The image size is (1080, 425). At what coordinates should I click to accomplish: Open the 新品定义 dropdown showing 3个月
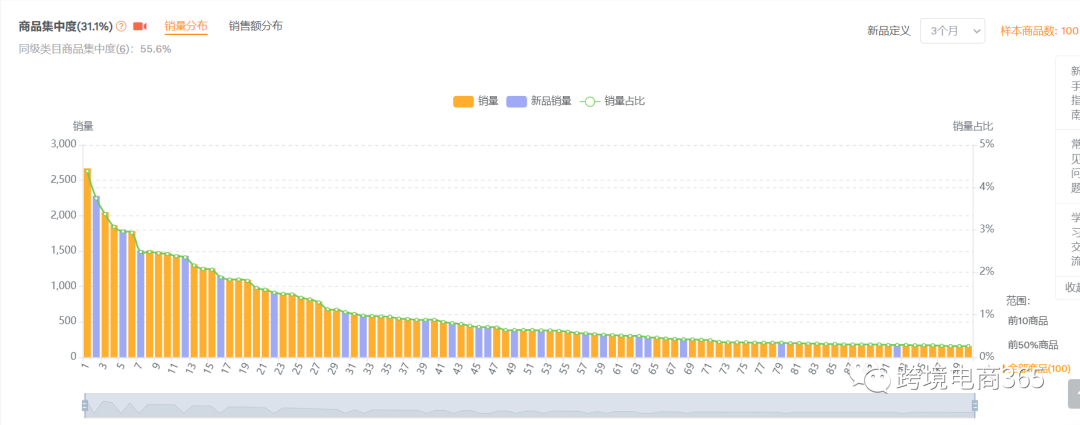point(953,31)
